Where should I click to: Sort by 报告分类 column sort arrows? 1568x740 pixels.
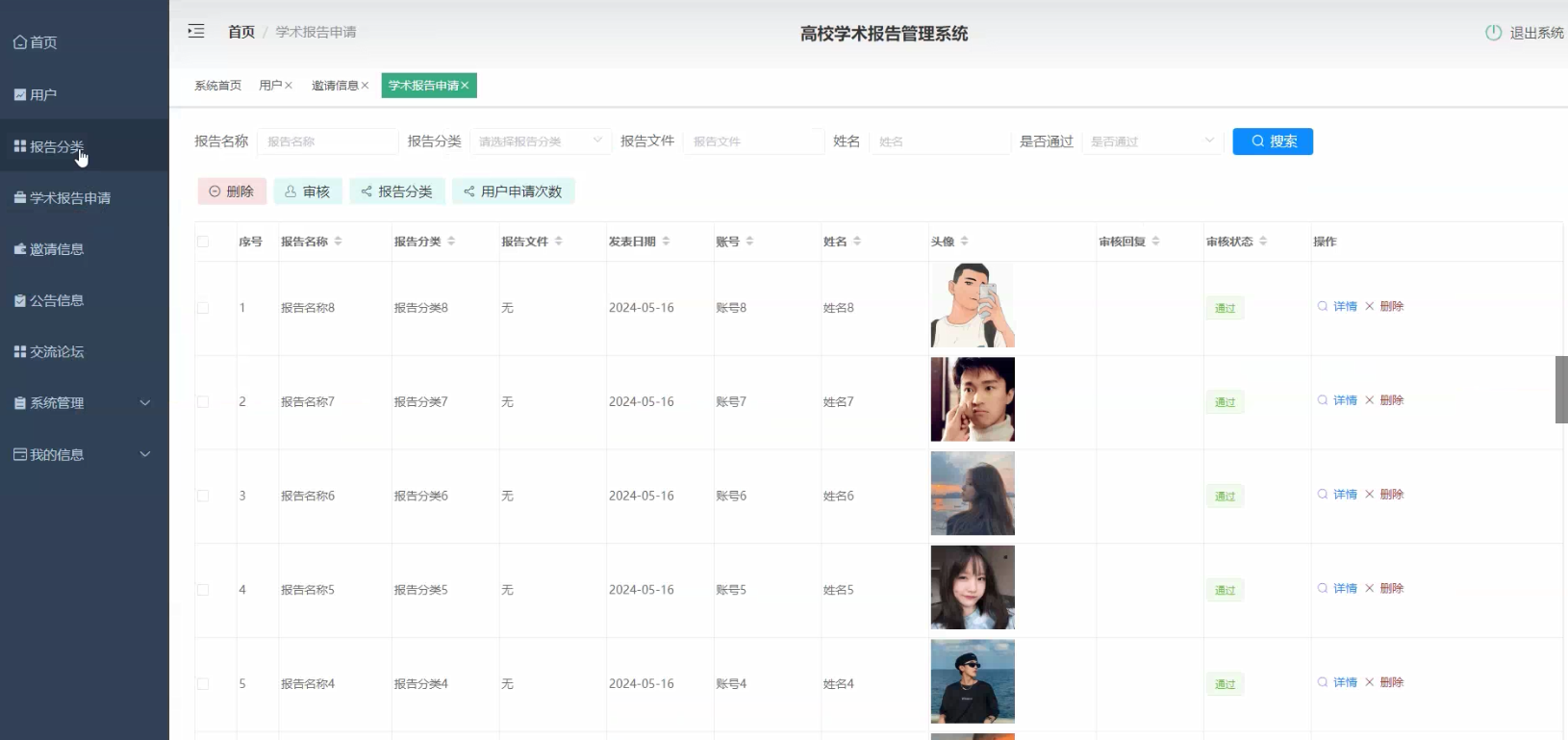coord(451,242)
